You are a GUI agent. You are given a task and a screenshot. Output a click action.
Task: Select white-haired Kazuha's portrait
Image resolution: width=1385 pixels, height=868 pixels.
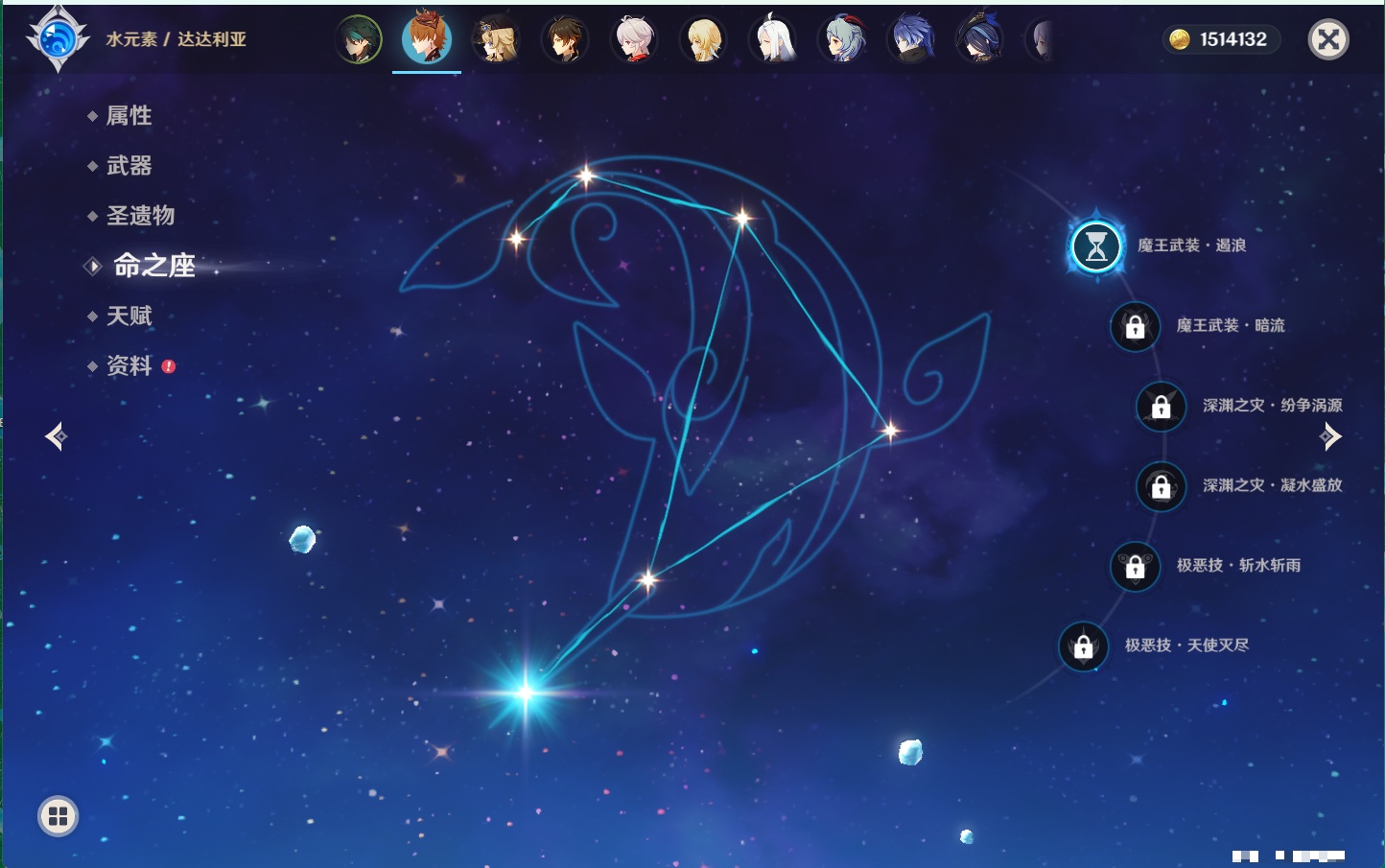click(x=634, y=40)
